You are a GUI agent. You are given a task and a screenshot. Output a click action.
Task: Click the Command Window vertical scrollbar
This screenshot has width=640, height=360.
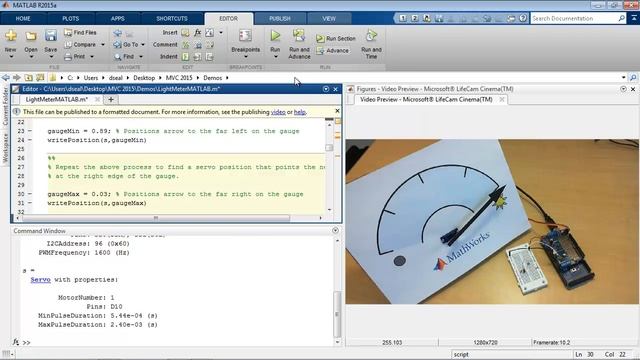click(337, 313)
